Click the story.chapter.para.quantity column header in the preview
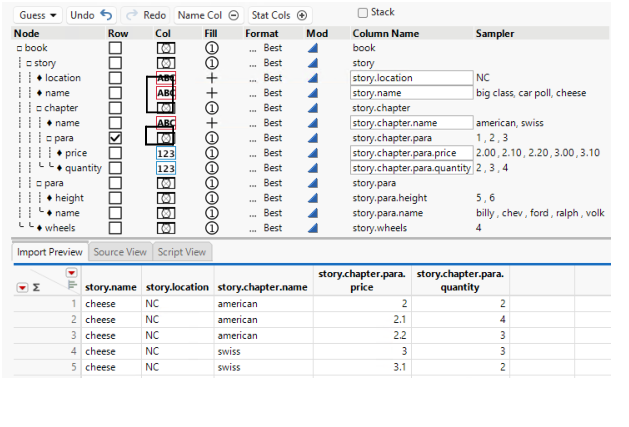Screen dimensions: 629x427 460,281
